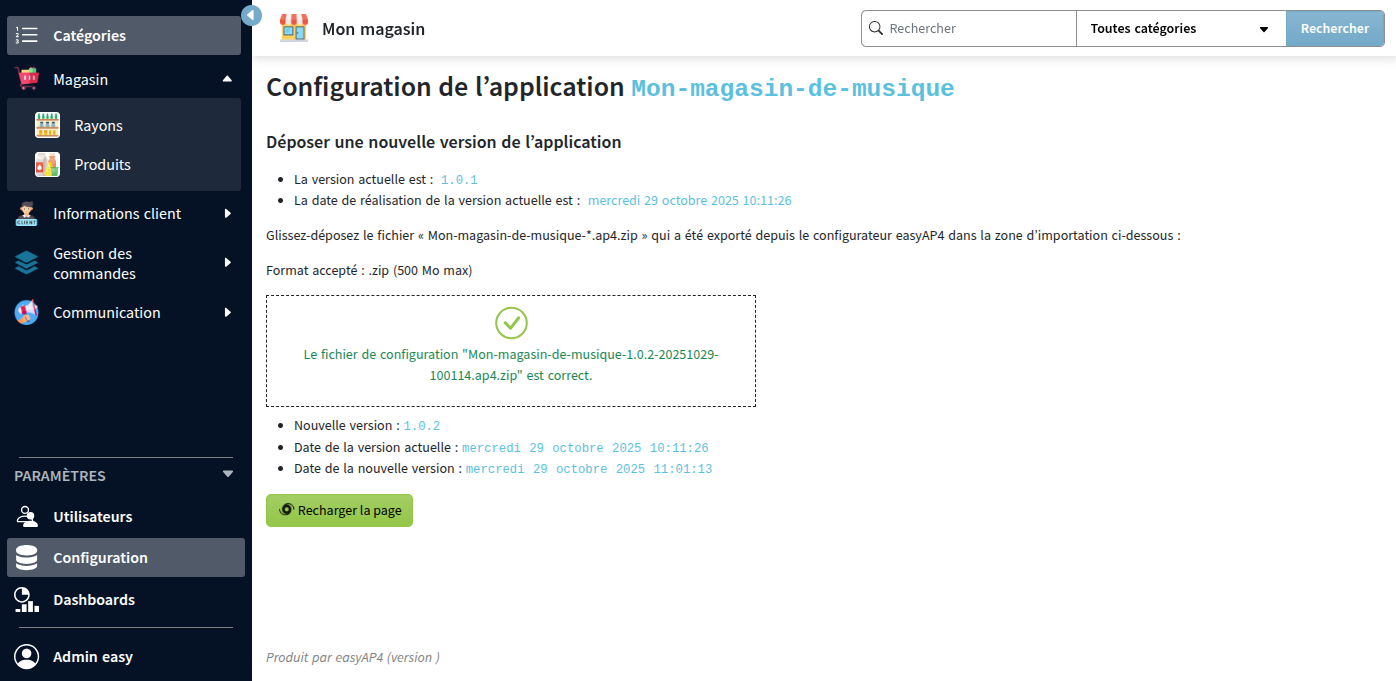
Task: Select the Informations client icon
Action: (27, 213)
